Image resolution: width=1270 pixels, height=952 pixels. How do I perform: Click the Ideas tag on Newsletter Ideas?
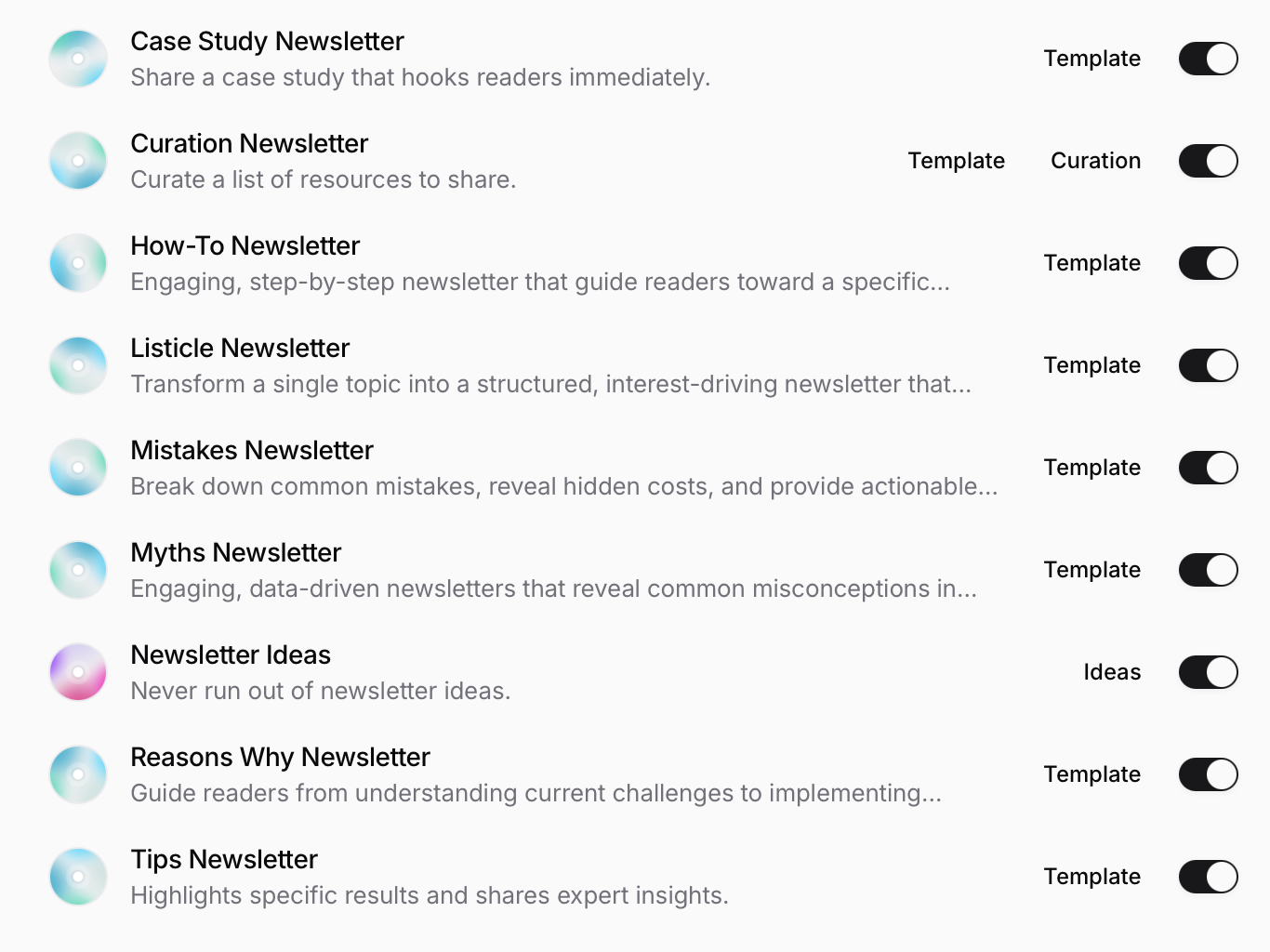1112,672
